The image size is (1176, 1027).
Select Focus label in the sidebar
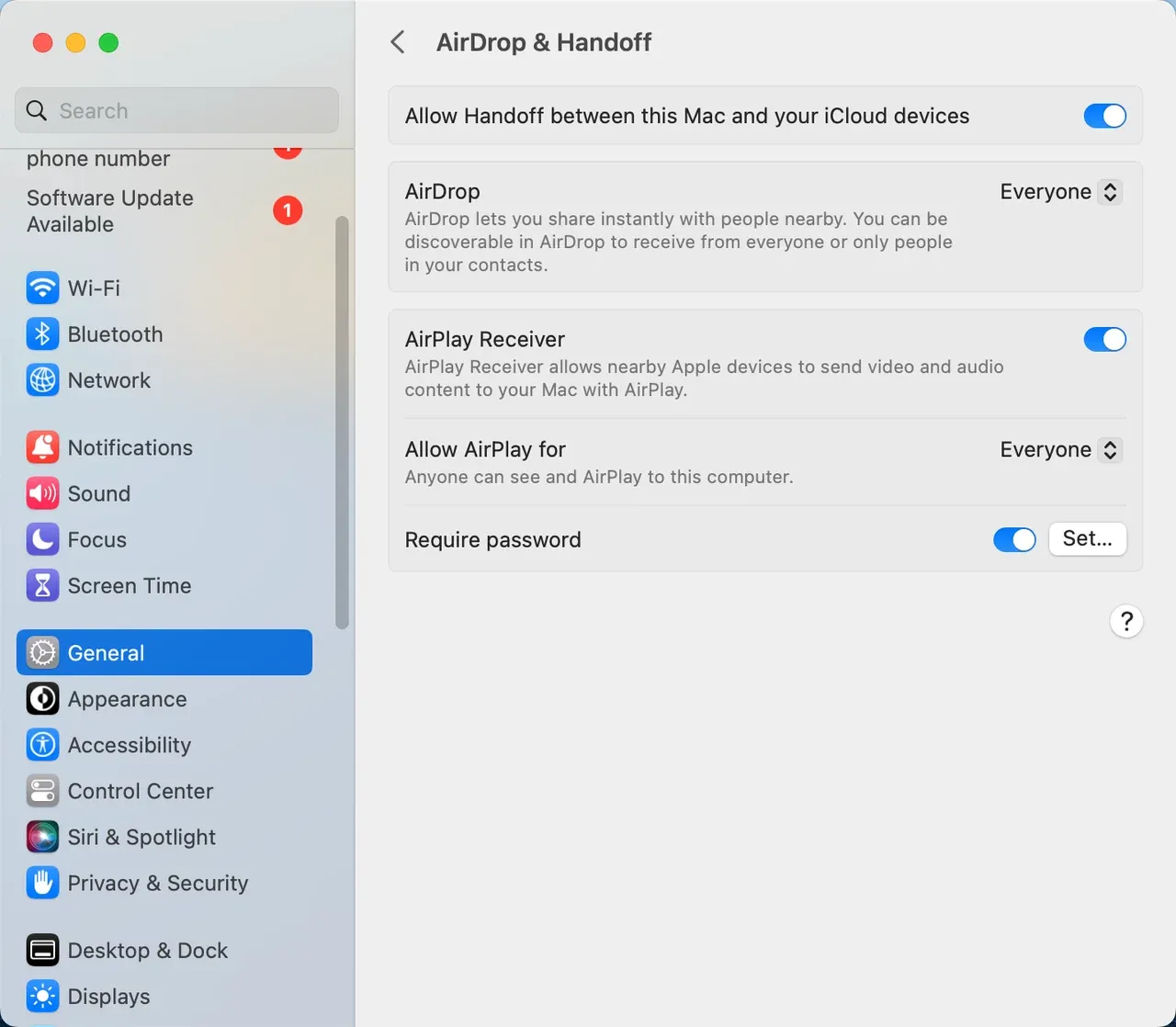point(97,539)
